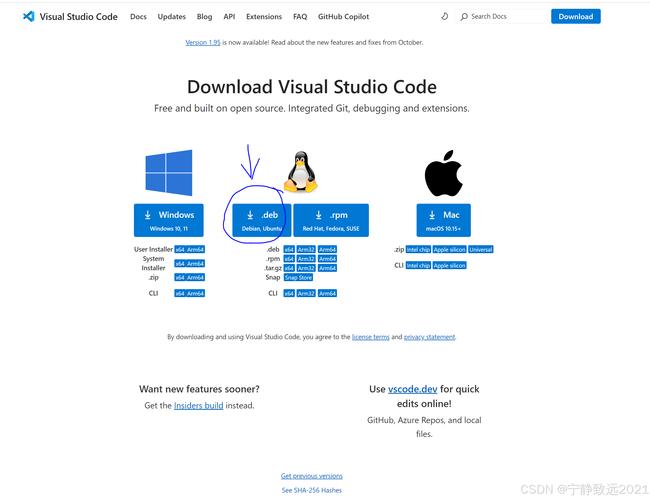The height and width of the screenshot is (500, 650).
Task: Open the GitHub Copilot navigation link
Action: (x=343, y=17)
